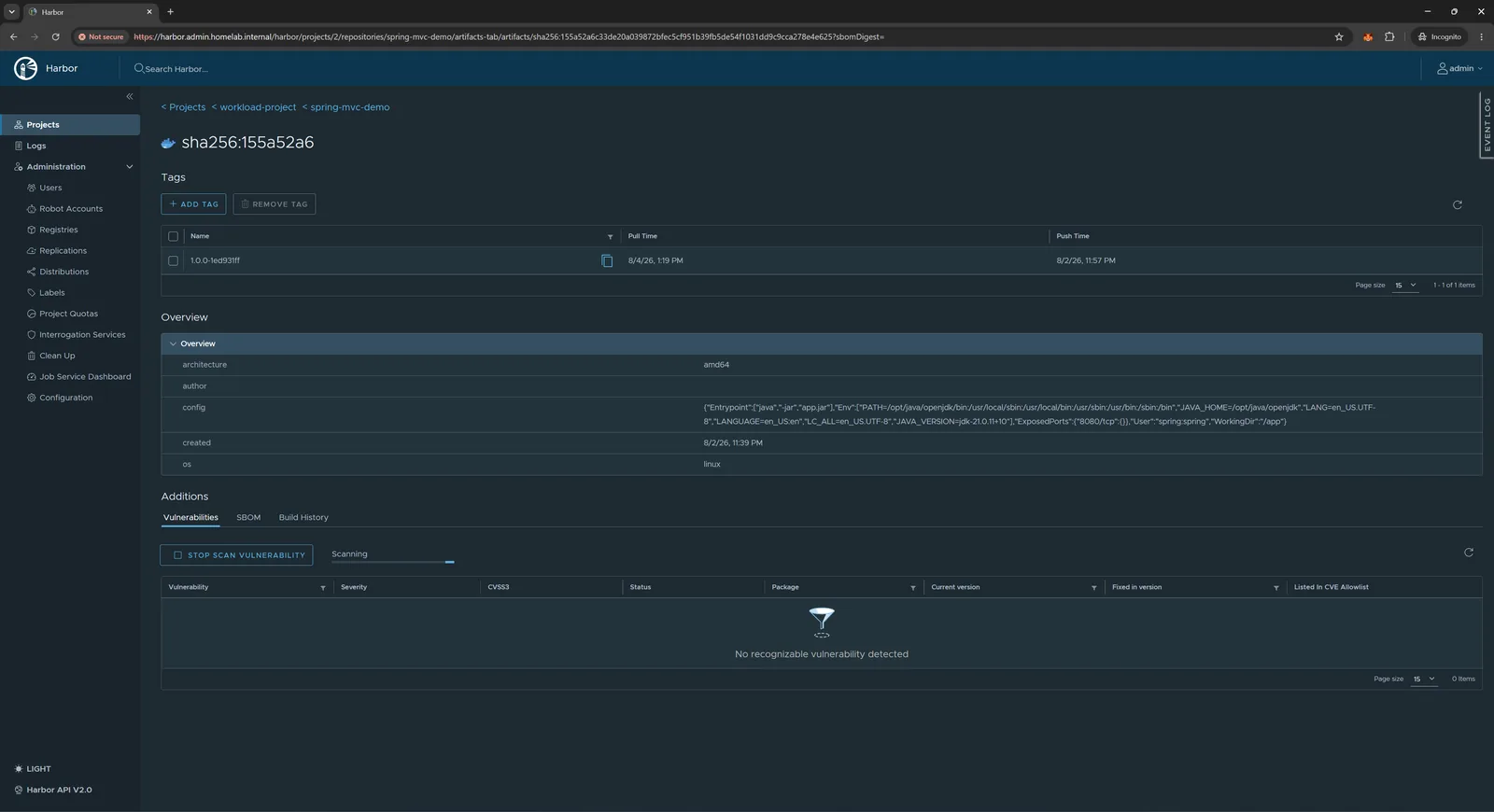Viewport: 1494px width, 812px height.
Task: Refresh the tags table
Action: click(1457, 204)
